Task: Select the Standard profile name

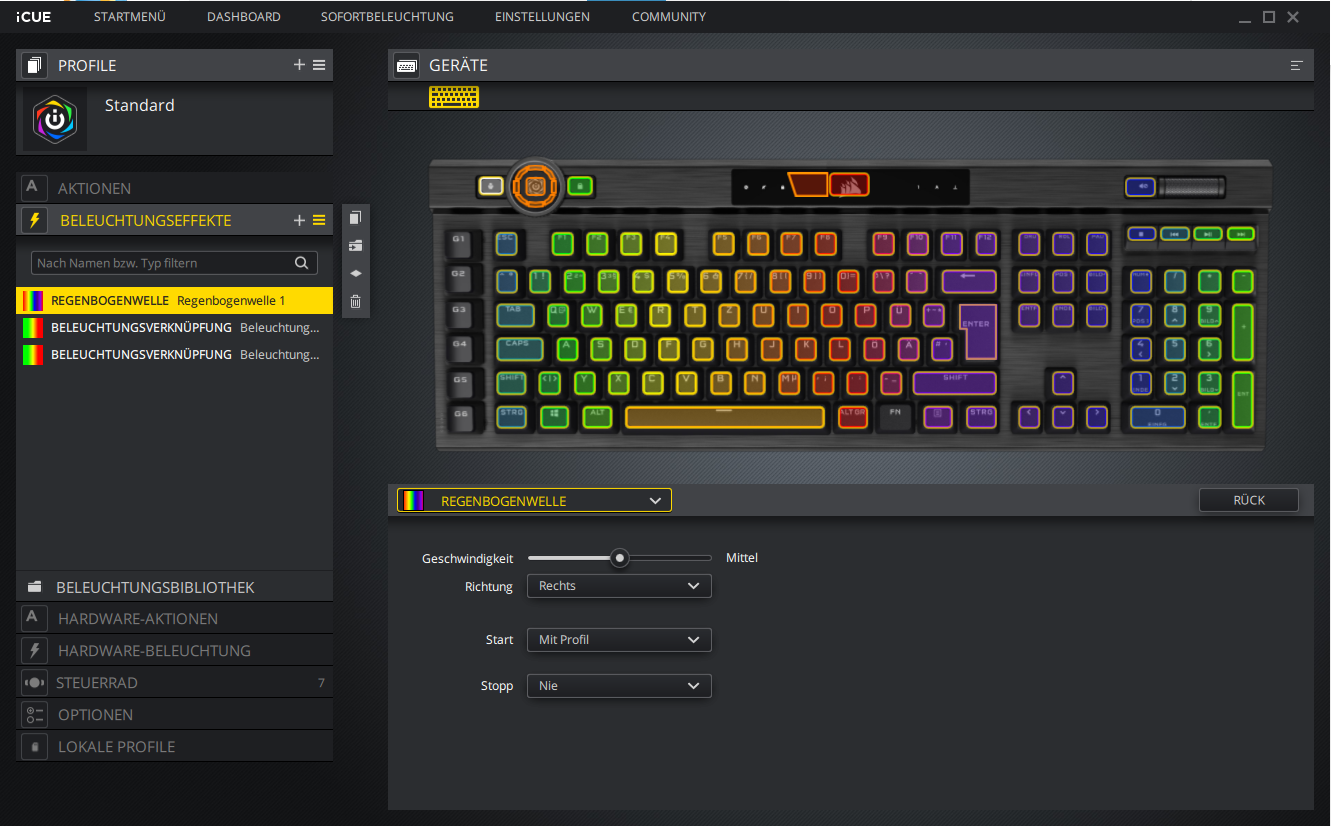Action: 140,105
